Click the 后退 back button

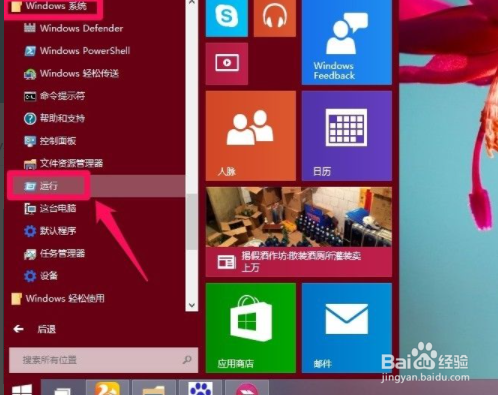pyautogui.click(x=34, y=329)
